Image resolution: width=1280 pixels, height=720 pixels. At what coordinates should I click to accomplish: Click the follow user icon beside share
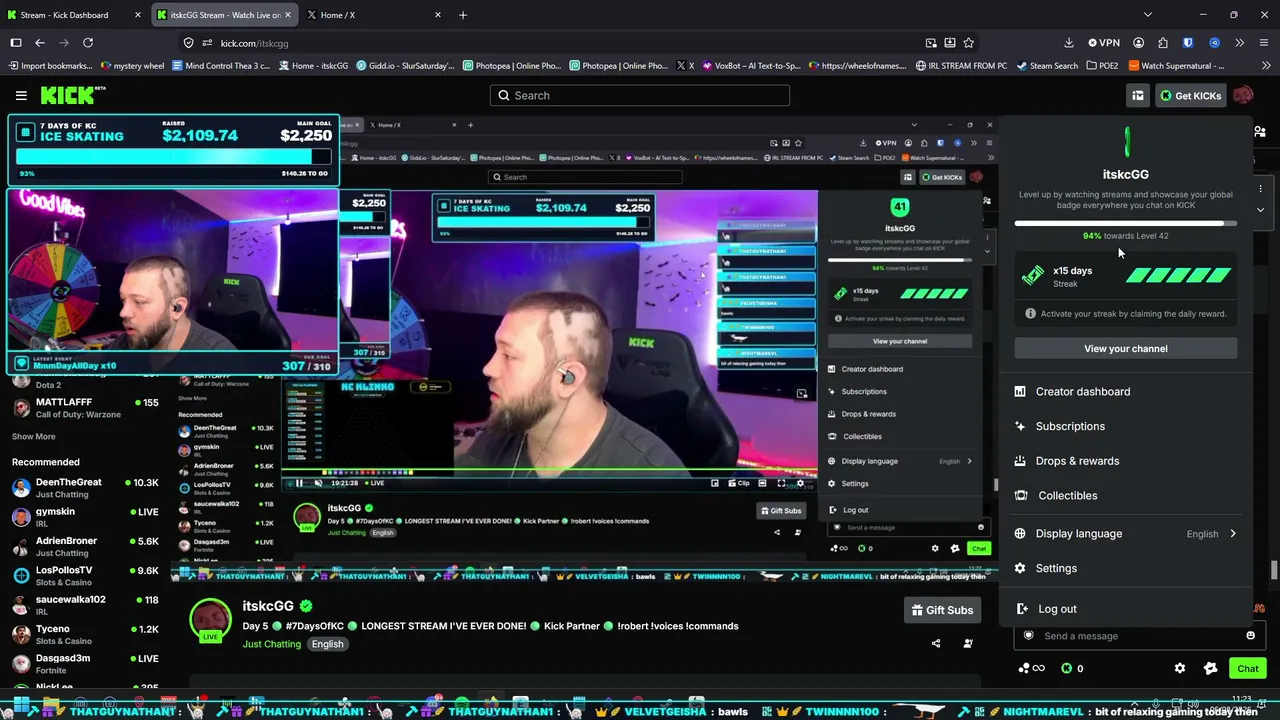tap(968, 643)
